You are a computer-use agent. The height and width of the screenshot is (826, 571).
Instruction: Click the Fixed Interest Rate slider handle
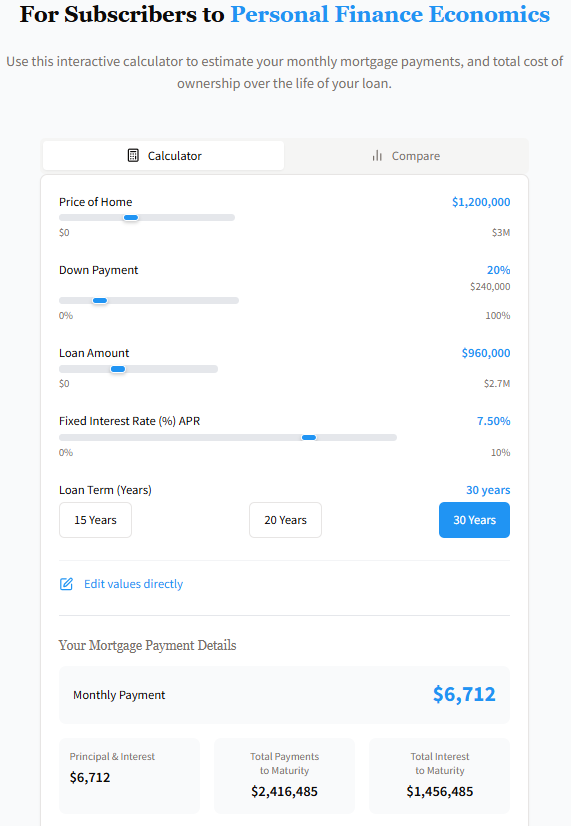309,438
